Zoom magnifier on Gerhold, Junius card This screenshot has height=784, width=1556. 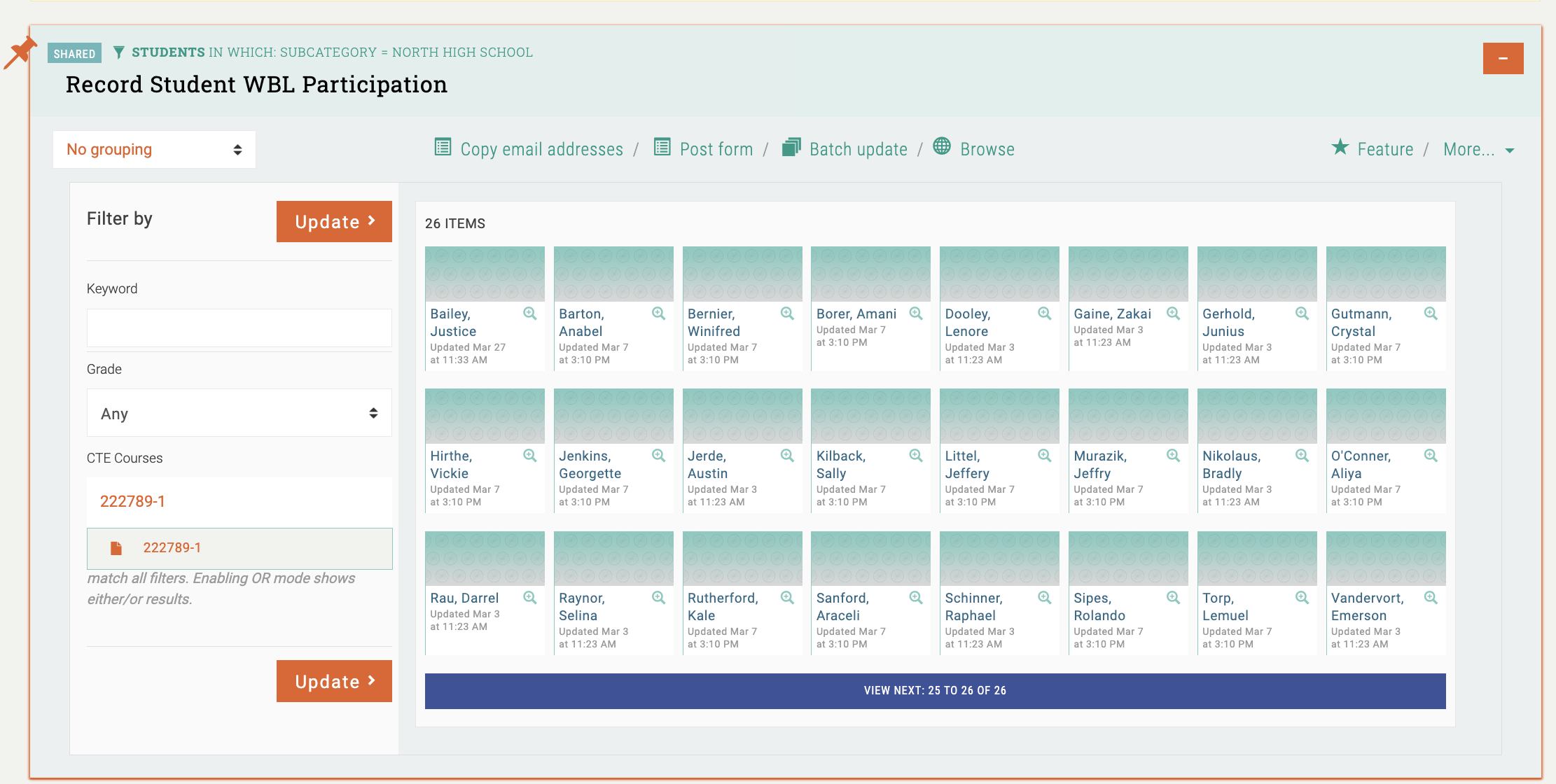(1303, 314)
